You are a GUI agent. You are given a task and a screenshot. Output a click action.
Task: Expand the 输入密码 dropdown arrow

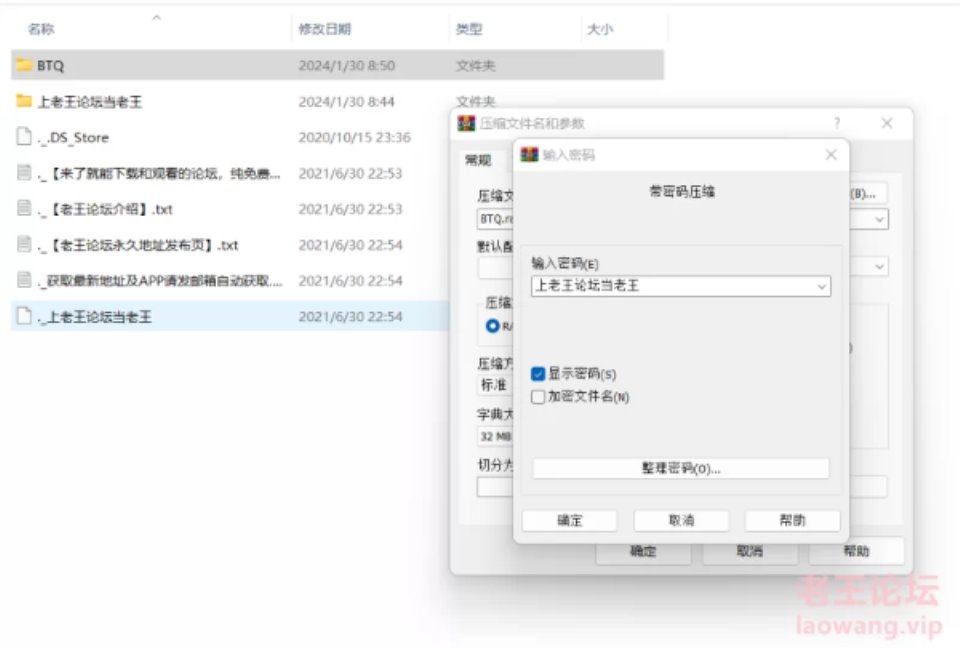pos(821,286)
